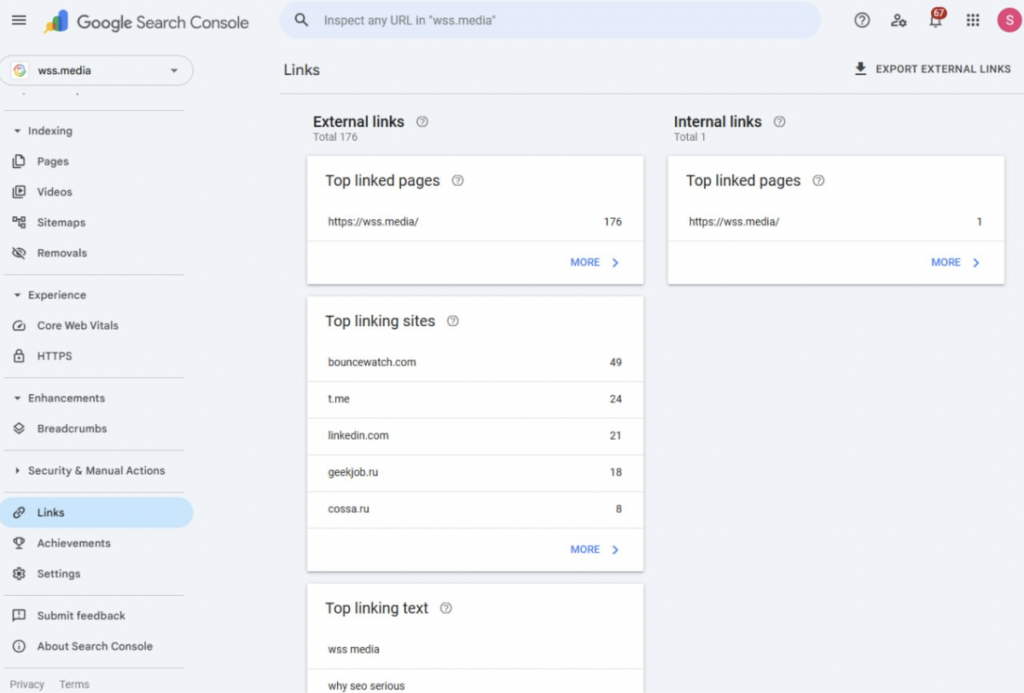
Task: Click MORE under external Top linked pages
Action: click(x=594, y=263)
